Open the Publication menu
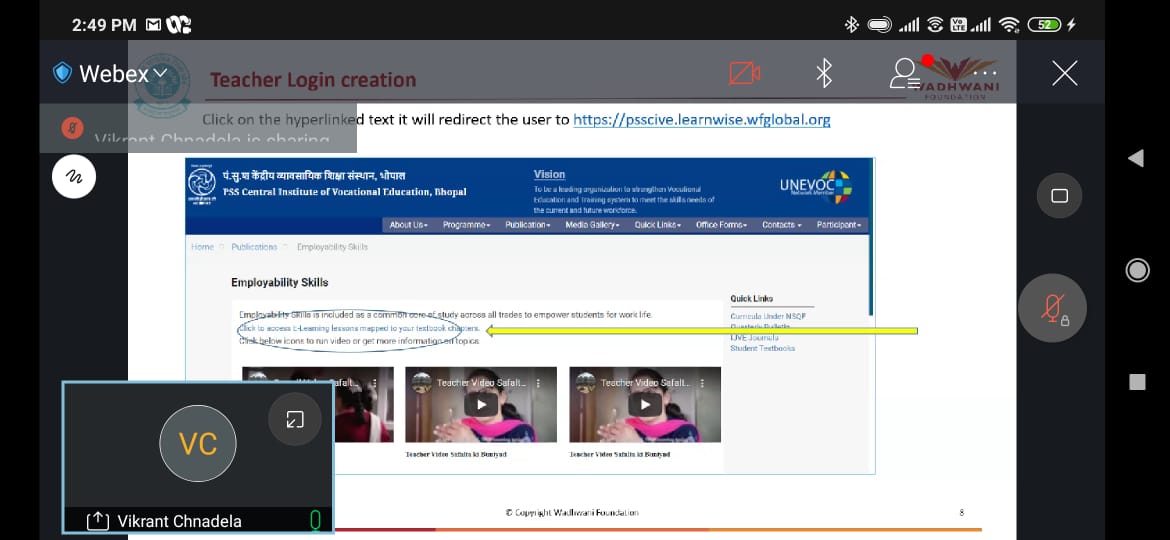1170x540 pixels. (x=528, y=225)
